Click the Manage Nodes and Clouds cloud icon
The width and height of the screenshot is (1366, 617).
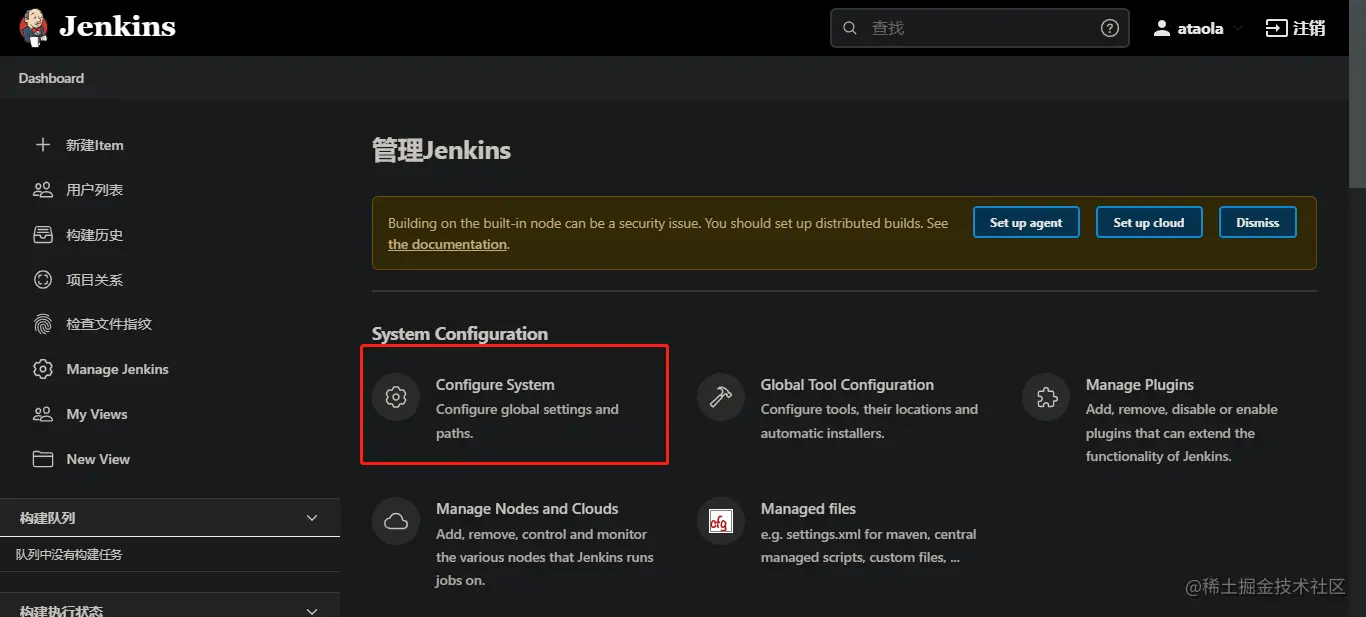396,521
